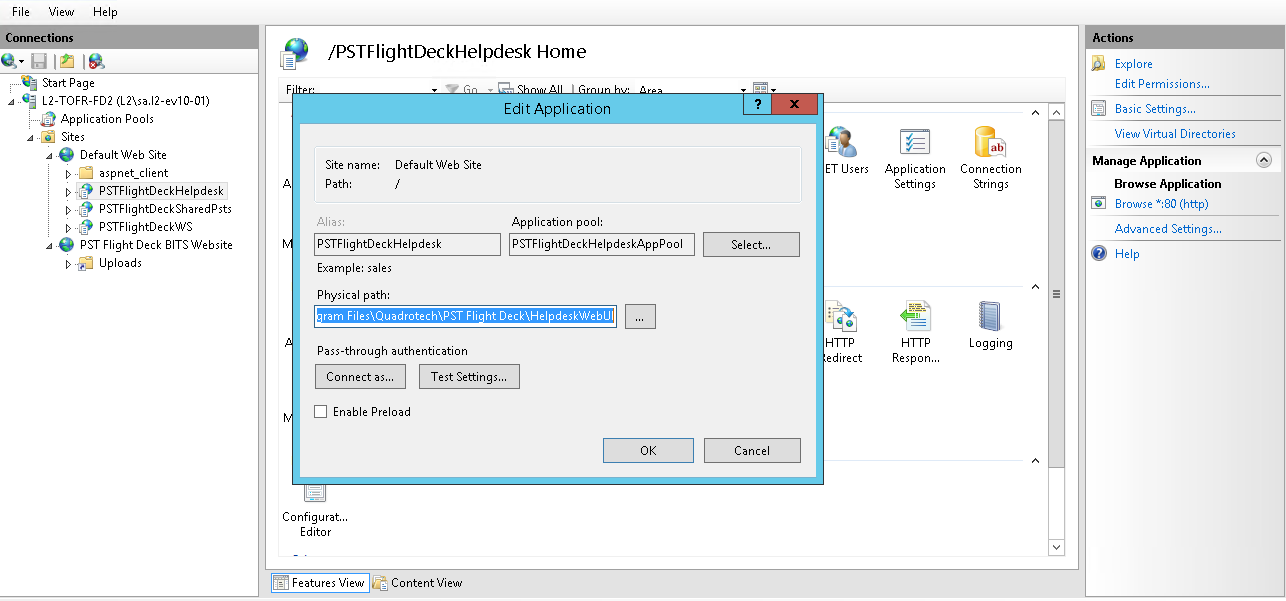
Task: Open the File menu
Action: click(21, 12)
